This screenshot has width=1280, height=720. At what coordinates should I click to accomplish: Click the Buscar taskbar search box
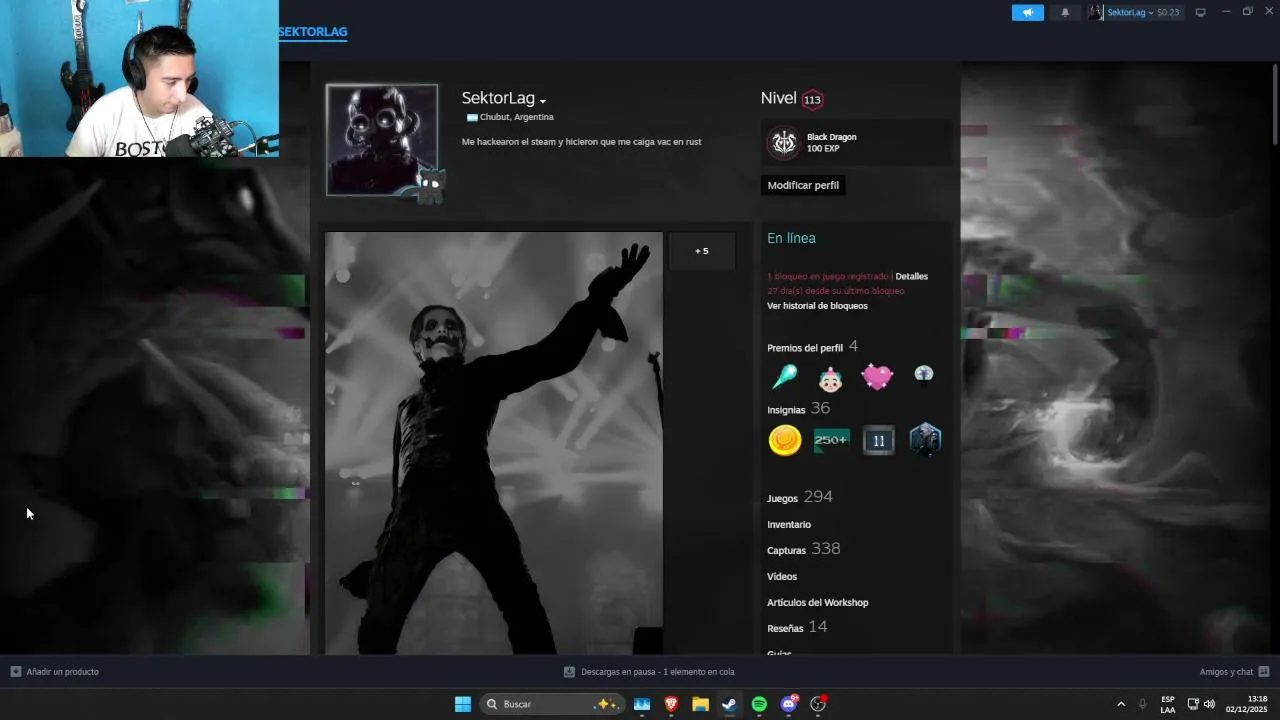coord(552,704)
